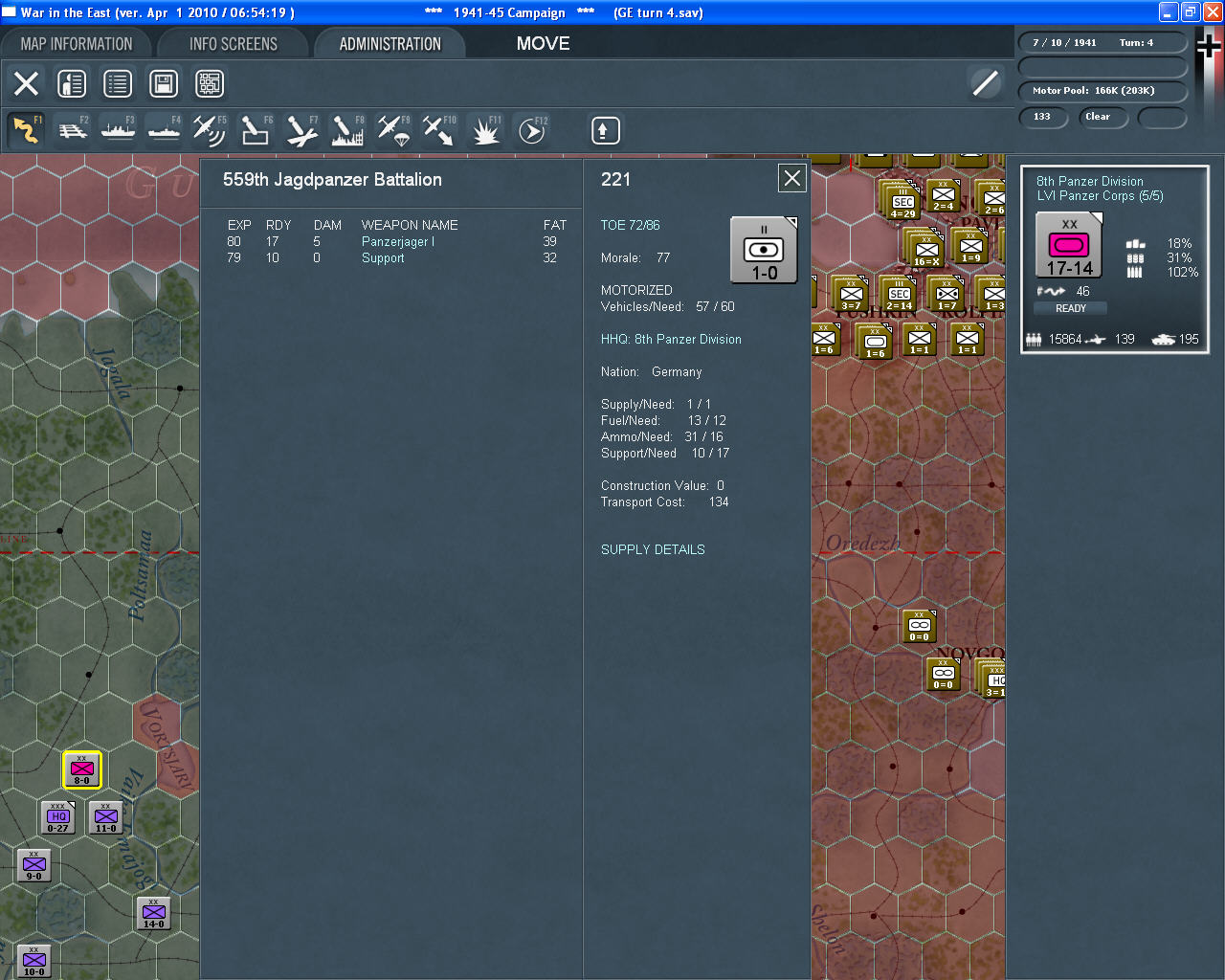Click the X icon in the administration toolbar
This screenshot has height=980, width=1225.
tap(27, 83)
